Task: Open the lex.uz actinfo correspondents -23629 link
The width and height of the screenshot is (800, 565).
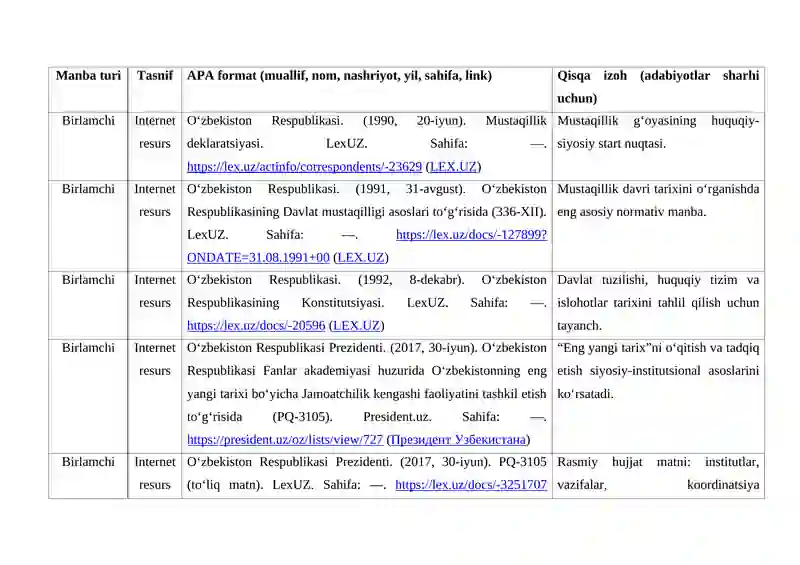Action: coord(304,167)
